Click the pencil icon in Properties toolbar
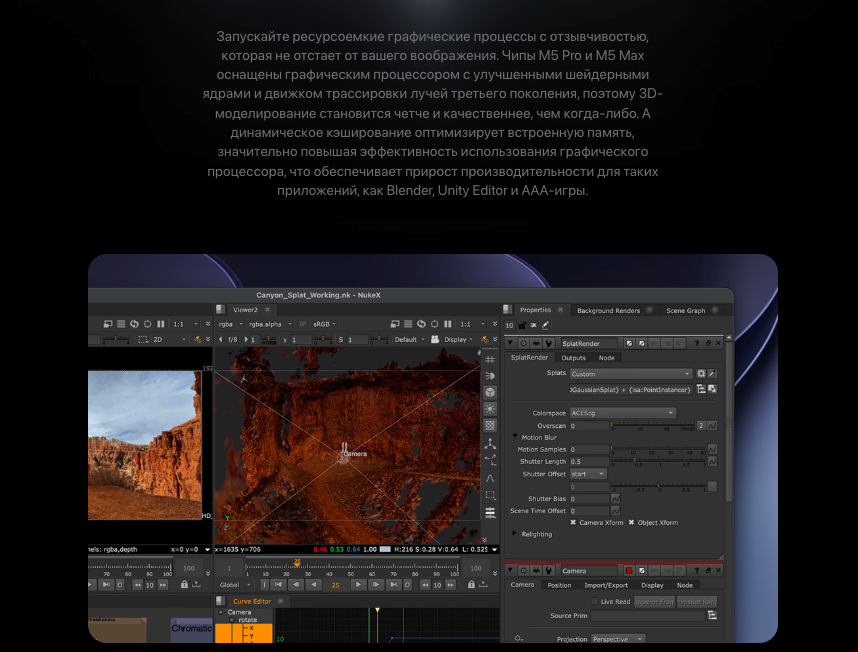 (546, 325)
